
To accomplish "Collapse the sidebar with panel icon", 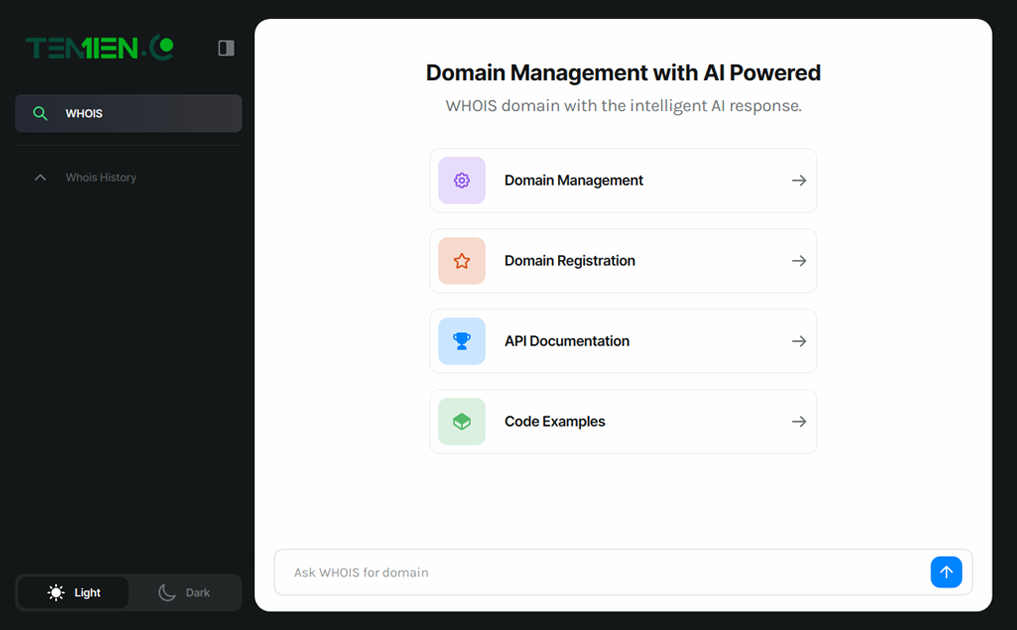I will [x=226, y=48].
